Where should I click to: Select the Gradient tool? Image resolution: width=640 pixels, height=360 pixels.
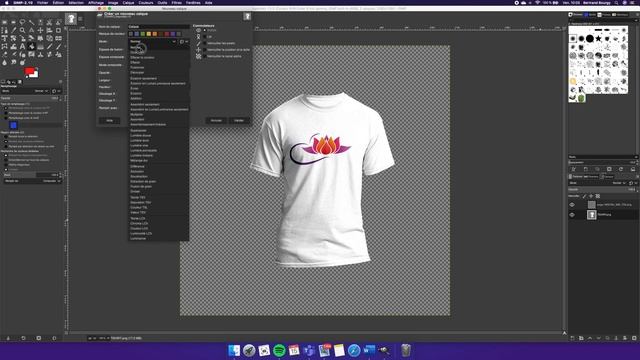click(40, 47)
